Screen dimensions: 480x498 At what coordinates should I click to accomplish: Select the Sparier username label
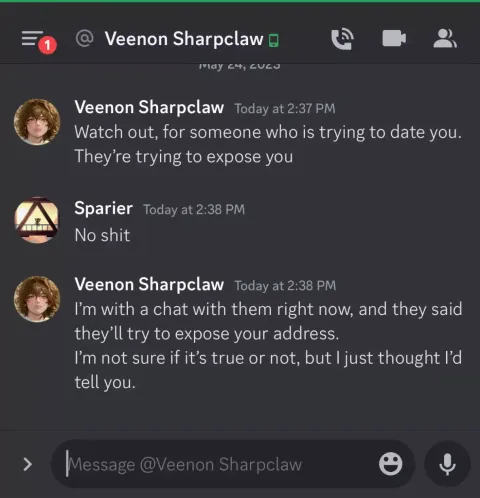pos(104,208)
